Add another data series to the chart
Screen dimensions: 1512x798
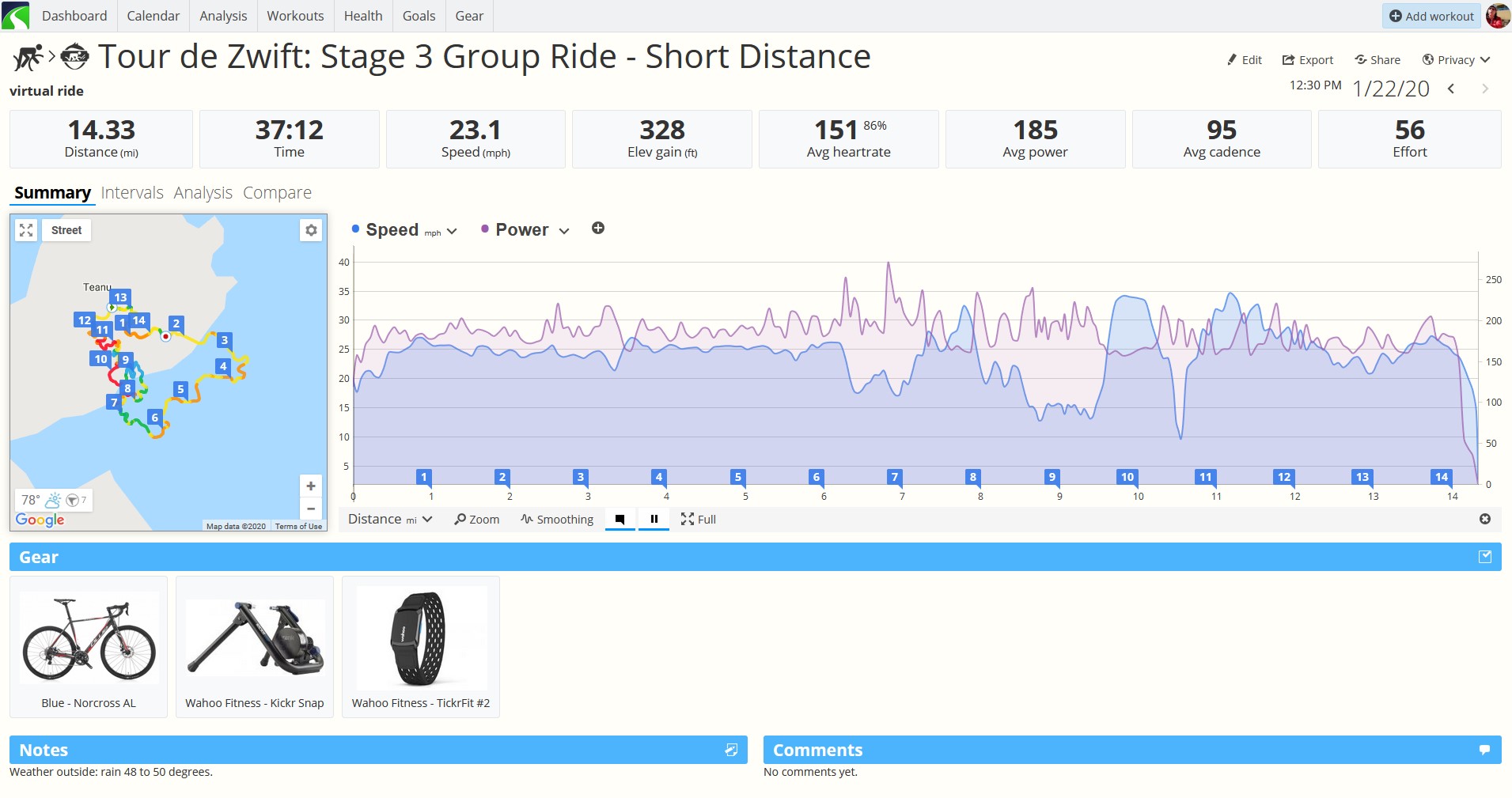(598, 229)
